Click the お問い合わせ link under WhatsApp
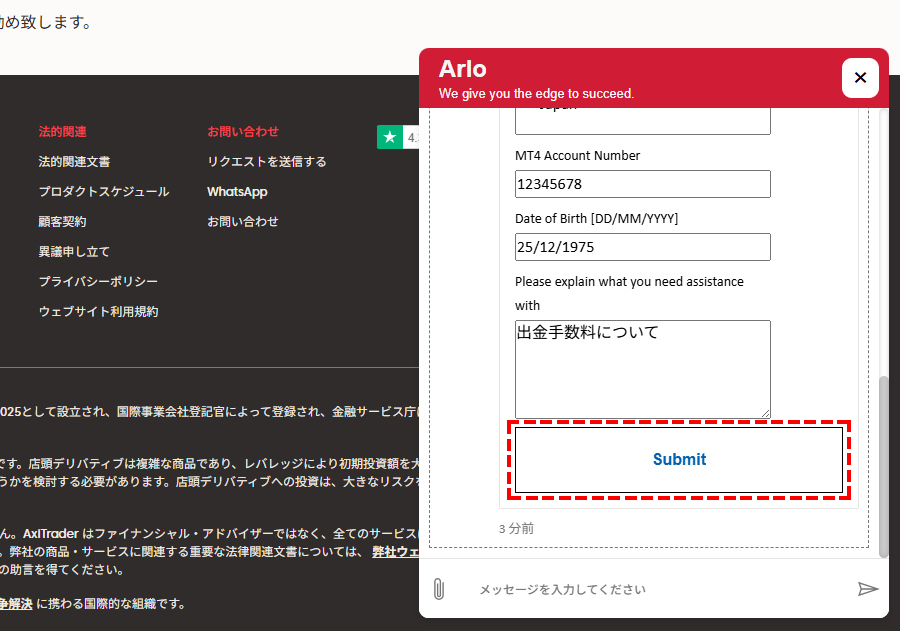This screenshot has width=900, height=631. pyautogui.click(x=242, y=221)
